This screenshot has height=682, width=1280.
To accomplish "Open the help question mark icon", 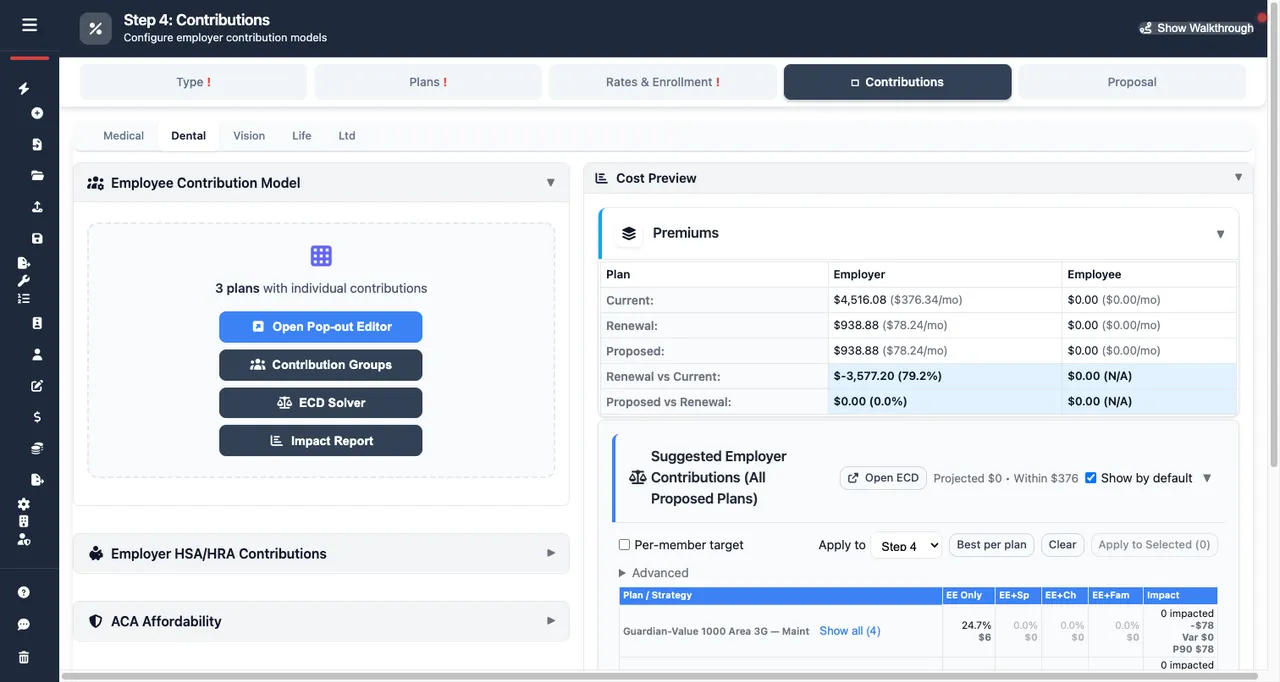I will (24, 592).
